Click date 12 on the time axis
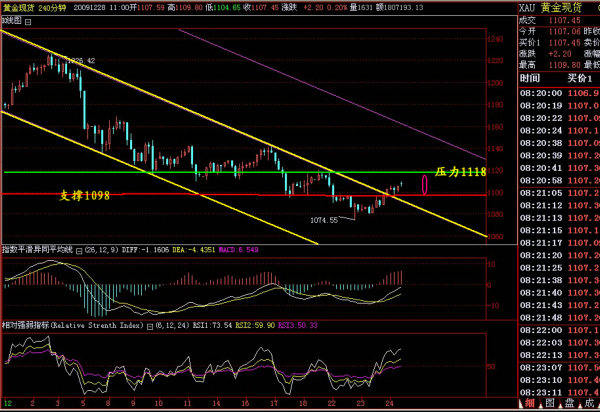 pyautogui.click(x=8, y=402)
